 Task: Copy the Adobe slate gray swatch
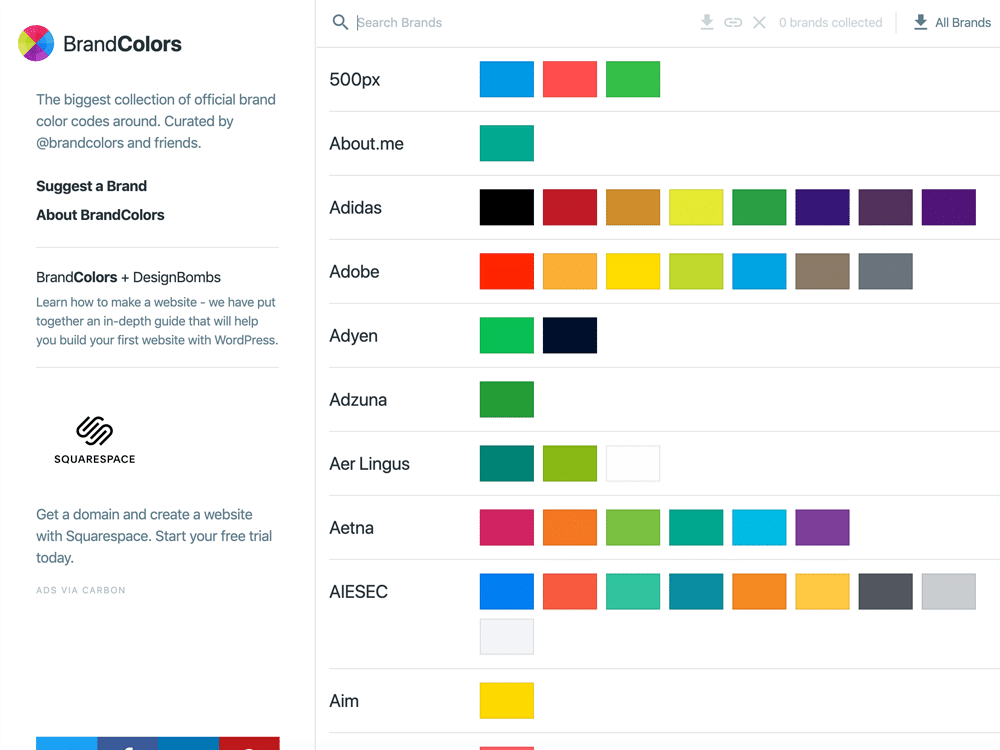(x=886, y=271)
